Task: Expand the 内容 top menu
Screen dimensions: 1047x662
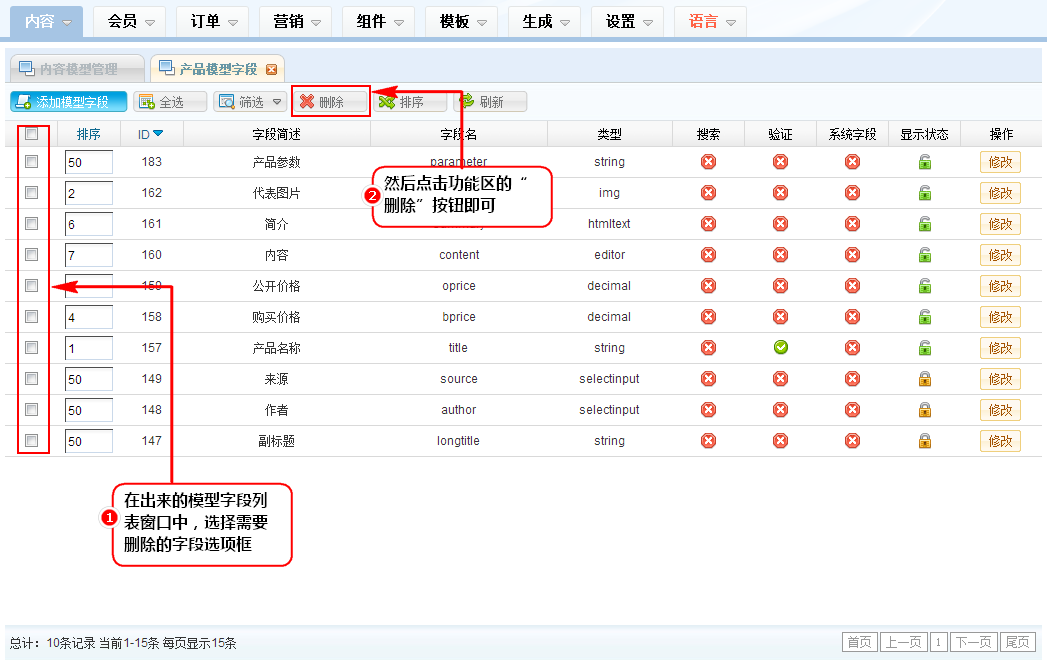Action: click(47, 21)
